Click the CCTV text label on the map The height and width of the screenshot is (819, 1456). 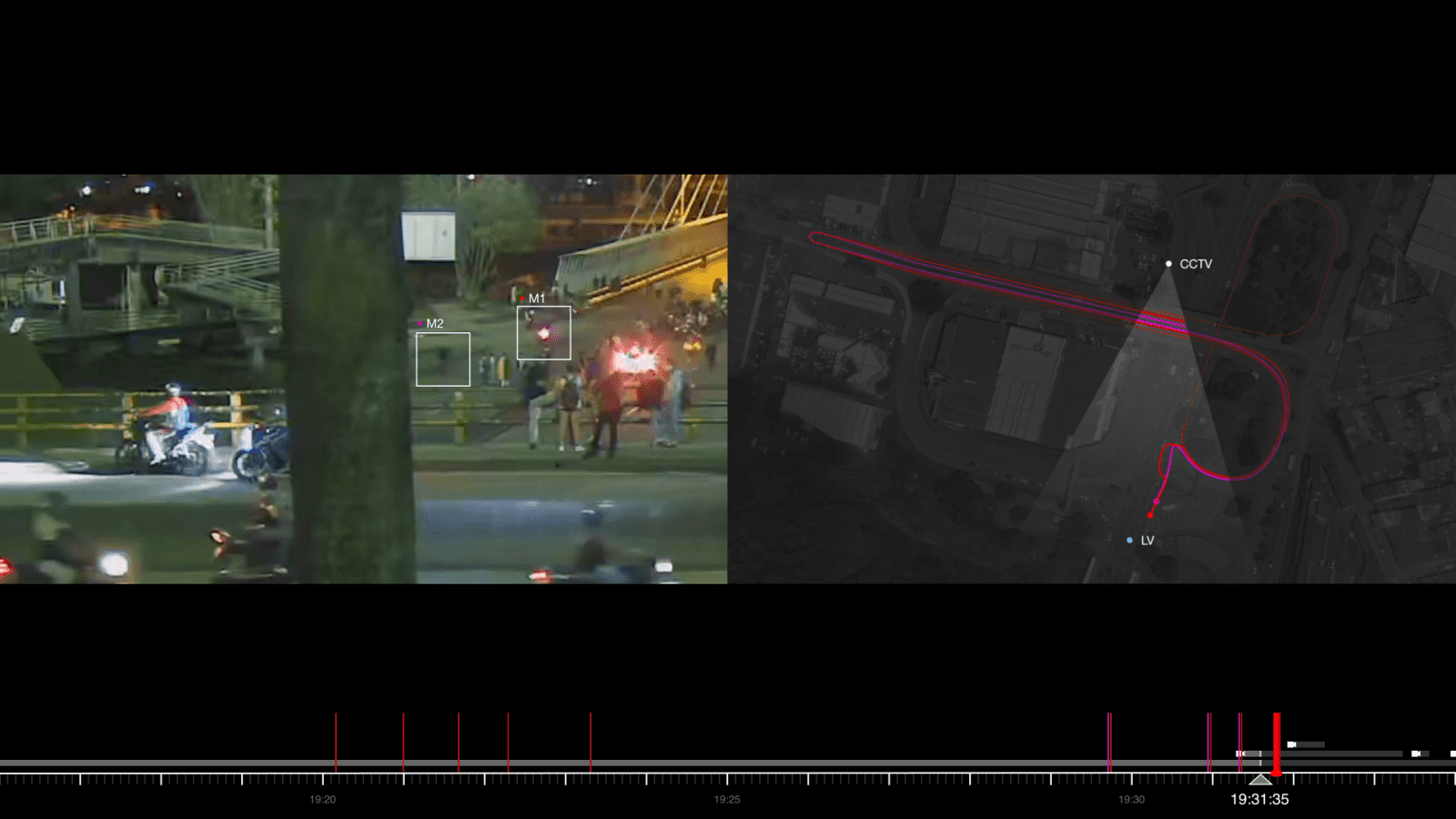click(x=1196, y=264)
